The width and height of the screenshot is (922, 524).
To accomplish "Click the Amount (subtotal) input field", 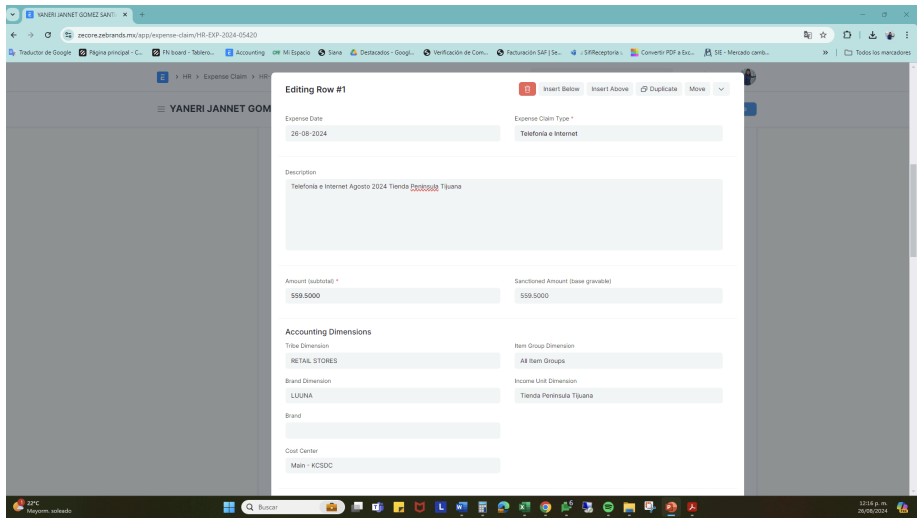I will pos(392,296).
